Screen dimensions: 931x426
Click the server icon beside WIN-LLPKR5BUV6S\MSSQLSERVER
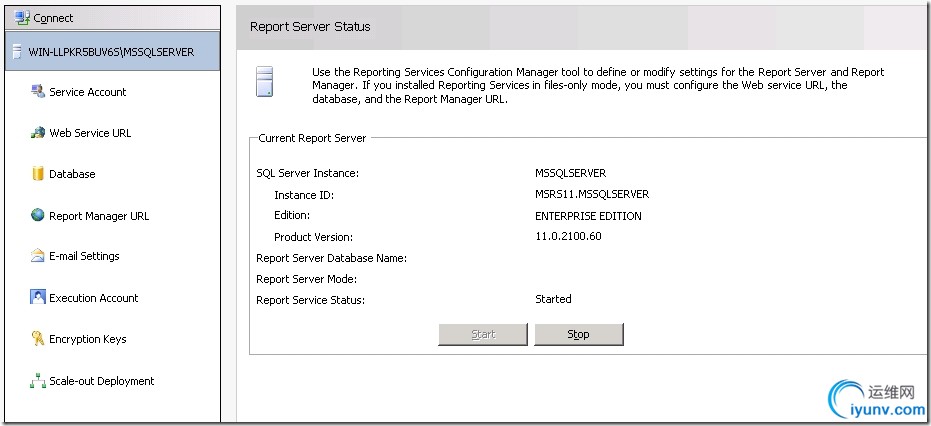tap(18, 52)
